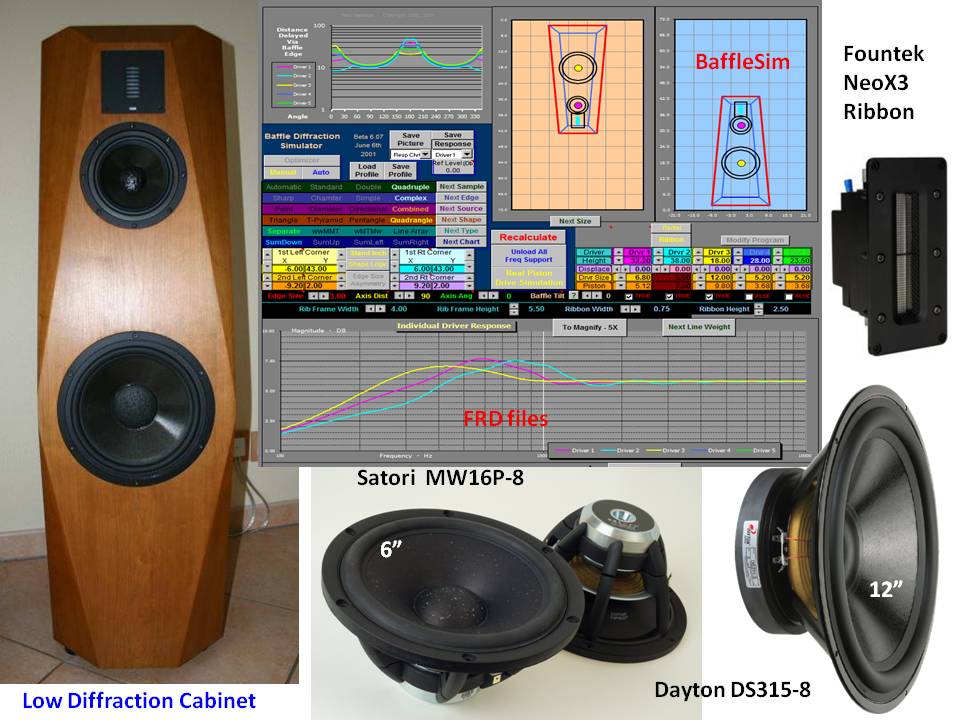Click 2nd Rt Corner X value 9.20
The width and height of the screenshot is (960, 720).
point(416,285)
